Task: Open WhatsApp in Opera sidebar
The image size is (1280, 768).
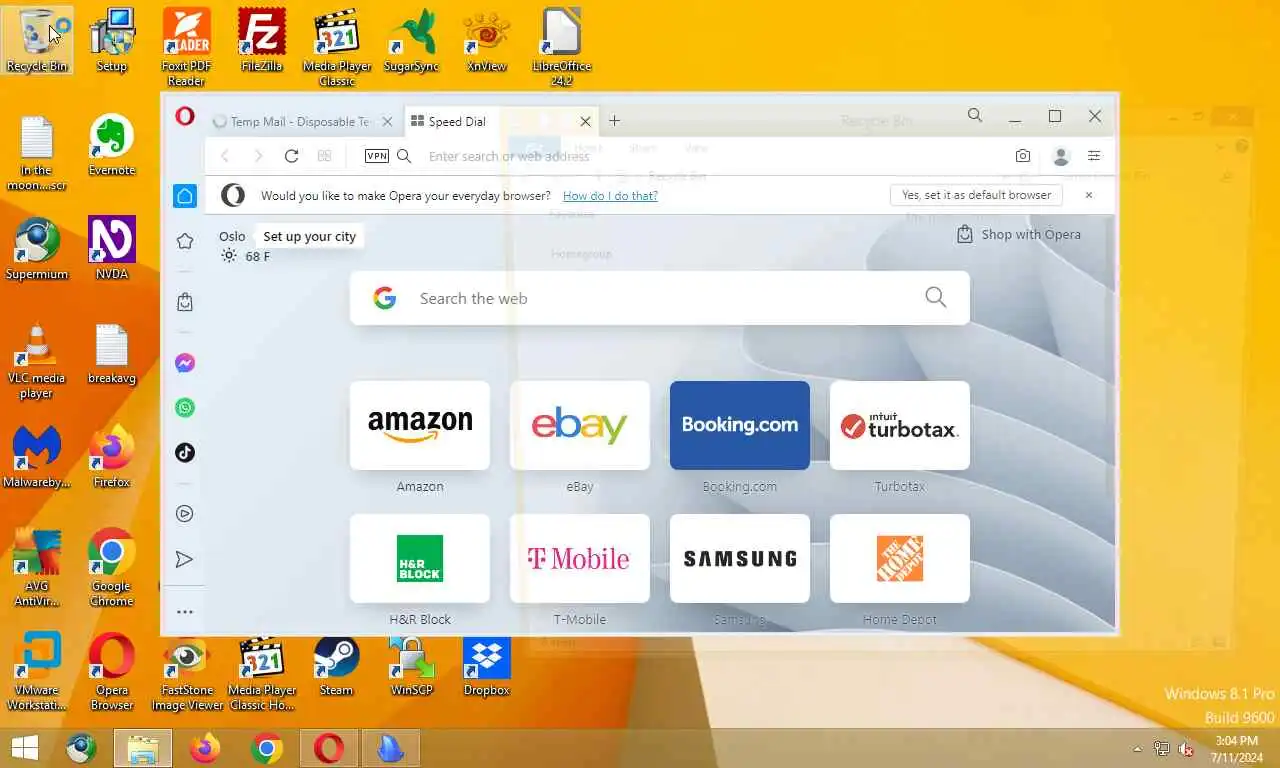Action: tap(185, 407)
